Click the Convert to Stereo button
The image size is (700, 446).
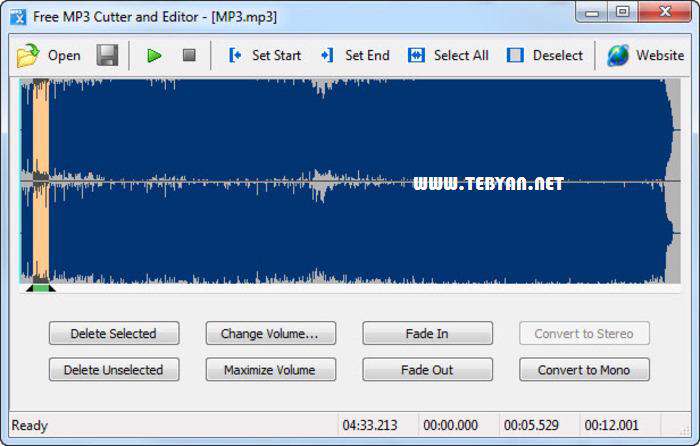584,333
